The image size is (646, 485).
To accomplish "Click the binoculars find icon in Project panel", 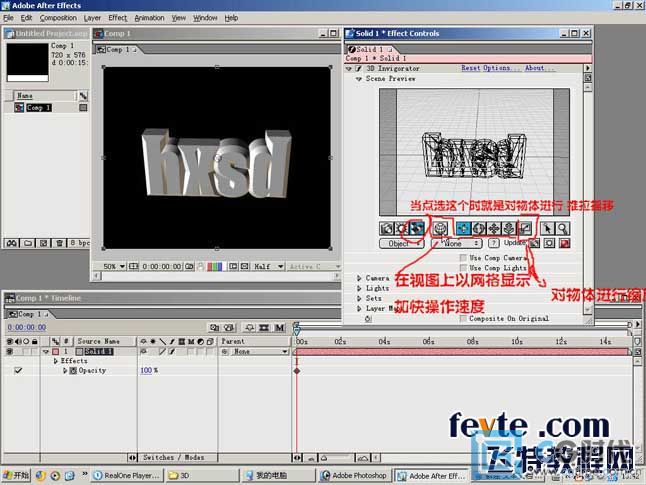I will click(x=12, y=243).
